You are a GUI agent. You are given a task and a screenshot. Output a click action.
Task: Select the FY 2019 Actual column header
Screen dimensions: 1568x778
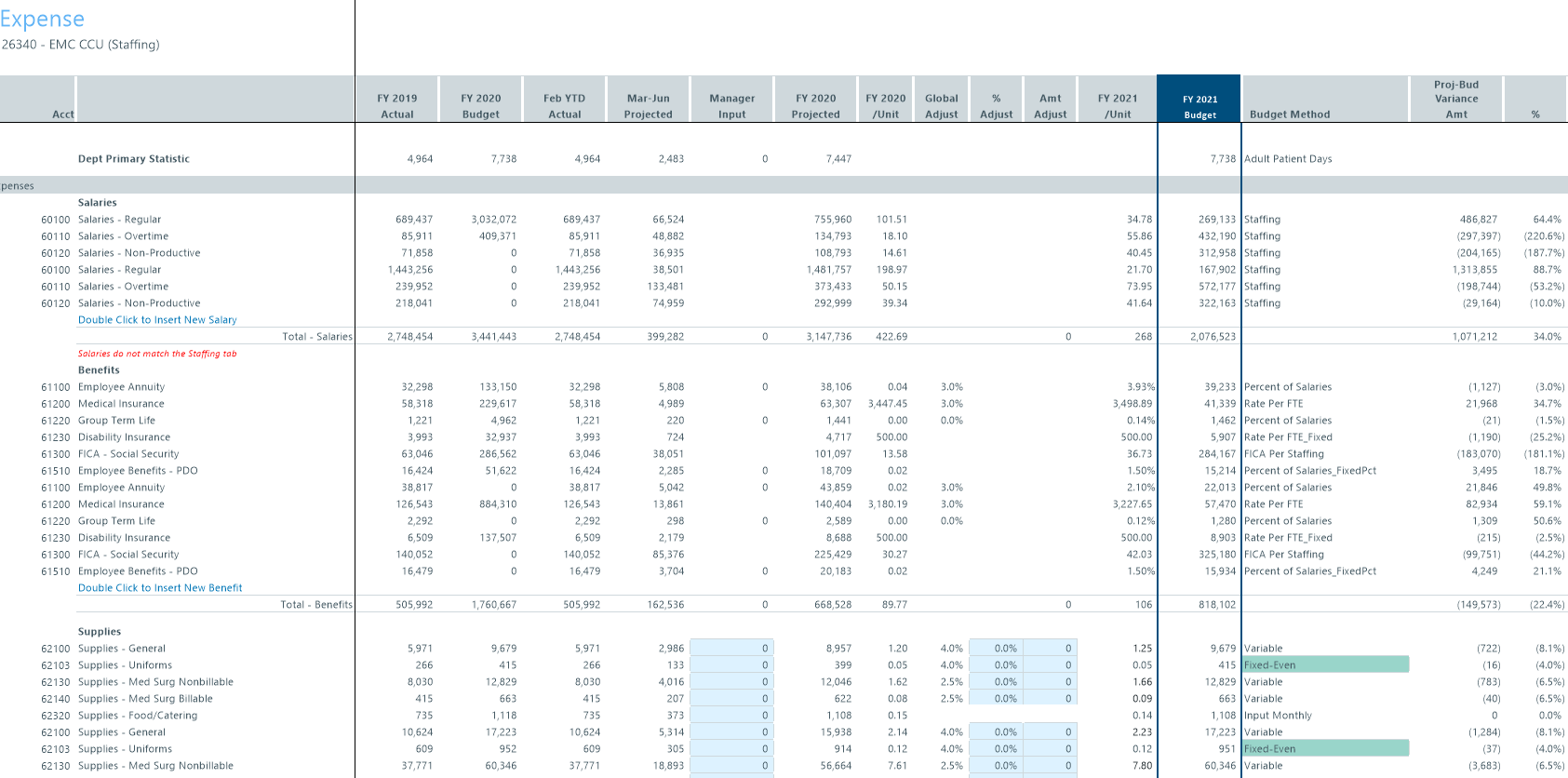pos(396,106)
